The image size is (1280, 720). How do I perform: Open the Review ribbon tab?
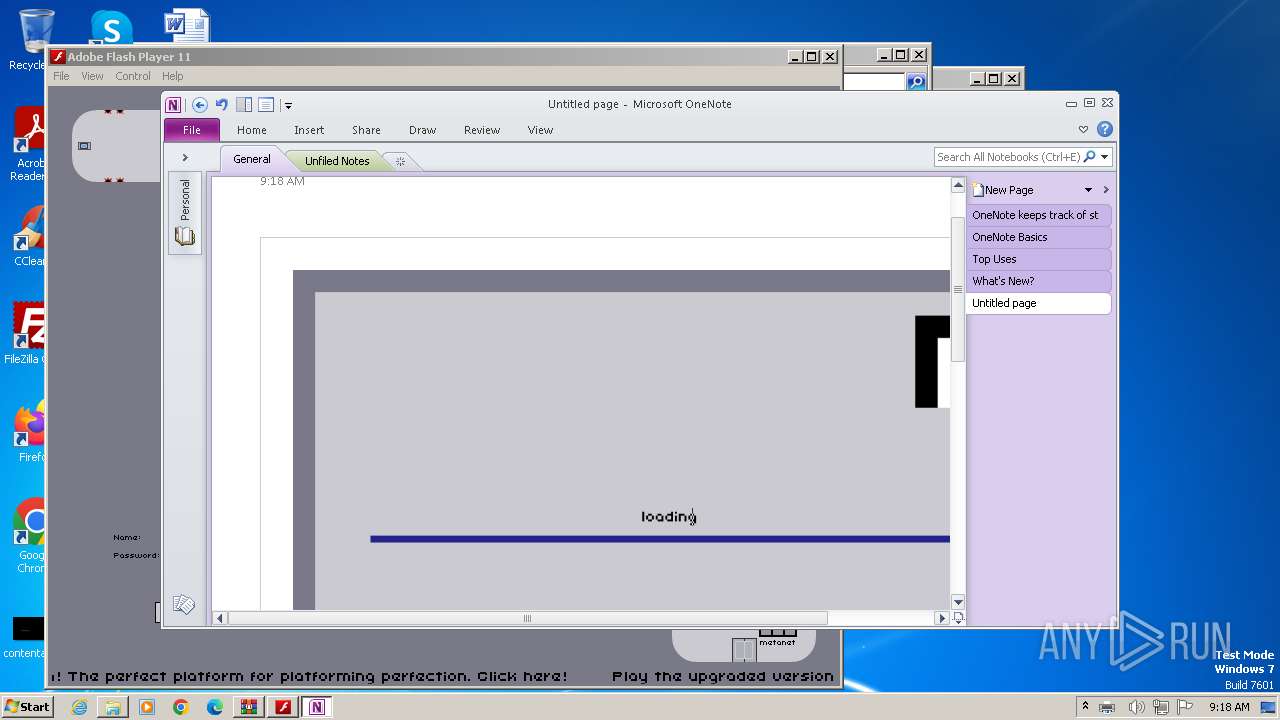point(482,130)
